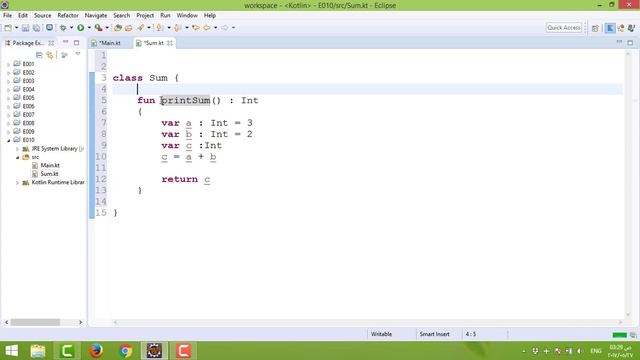Viewport: 640px width, 360px height.
Task: Select the E008 project
Action: (x=28, y=123)
